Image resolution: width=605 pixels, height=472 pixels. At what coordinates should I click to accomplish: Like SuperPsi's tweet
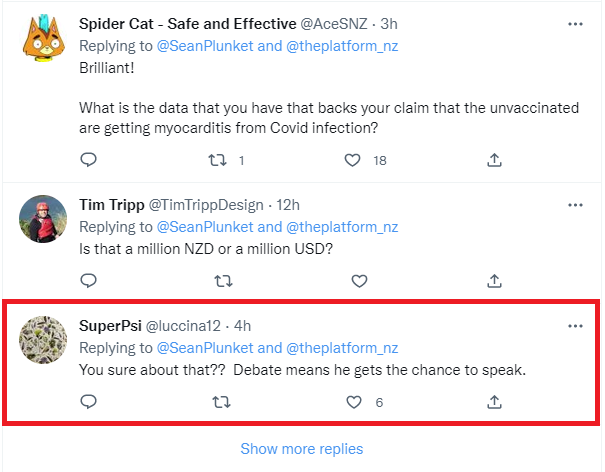352,402
